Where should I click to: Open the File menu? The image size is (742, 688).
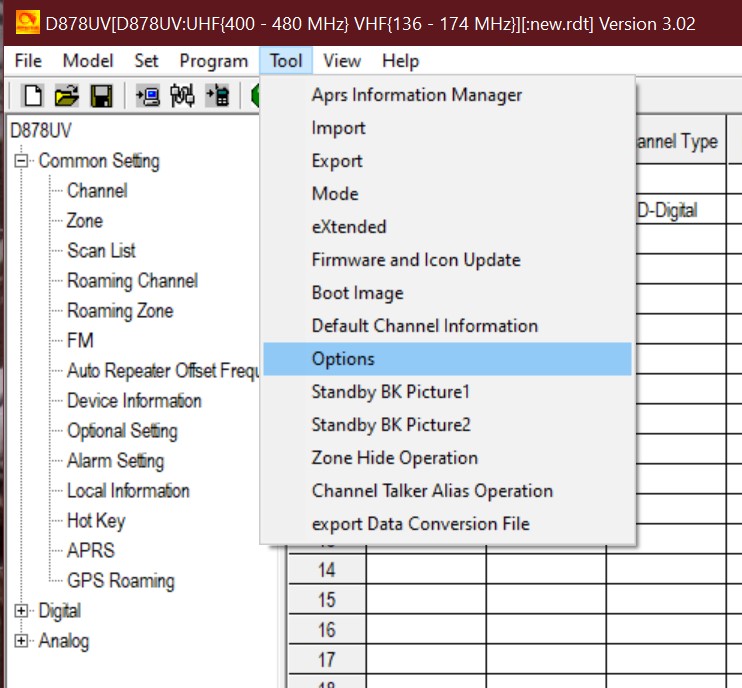pos(28,61)
